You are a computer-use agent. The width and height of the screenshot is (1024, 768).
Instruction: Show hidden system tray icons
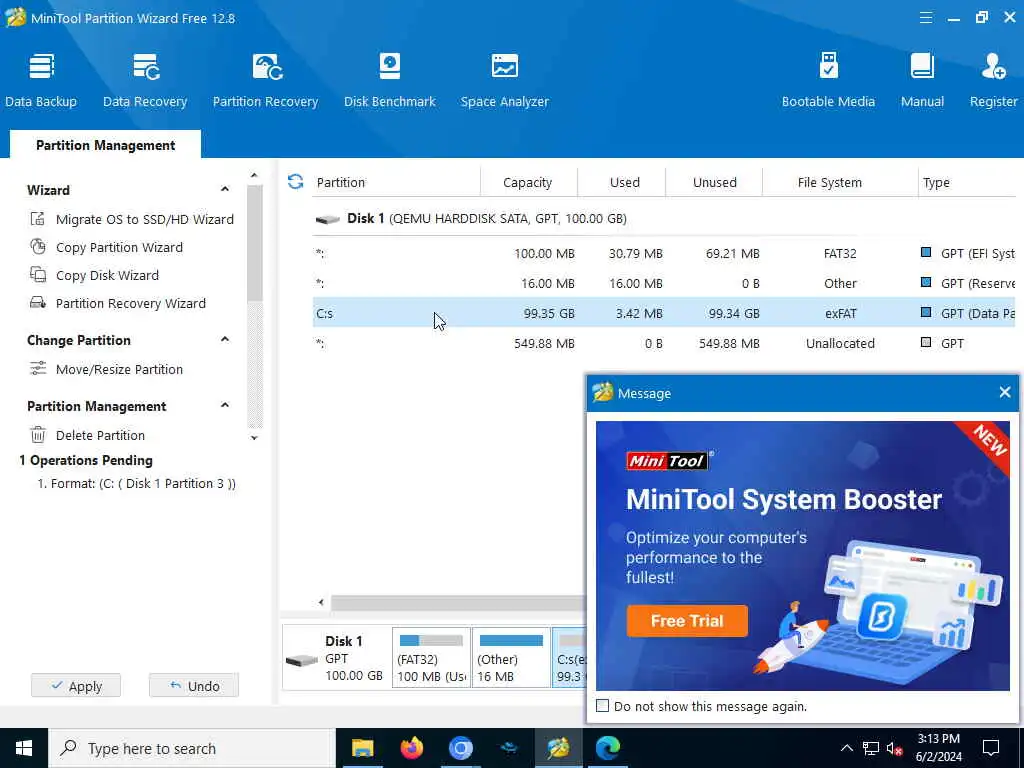[x=846, y=748]
